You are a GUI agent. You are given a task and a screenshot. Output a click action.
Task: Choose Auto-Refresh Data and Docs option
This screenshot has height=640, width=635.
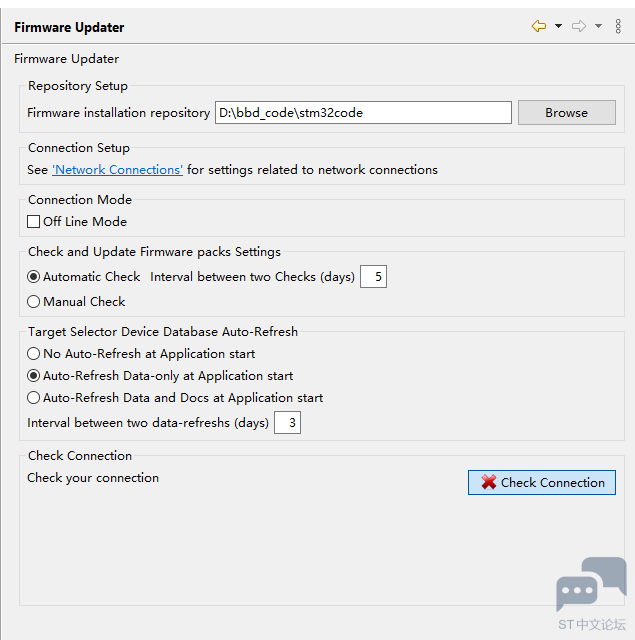34,398
